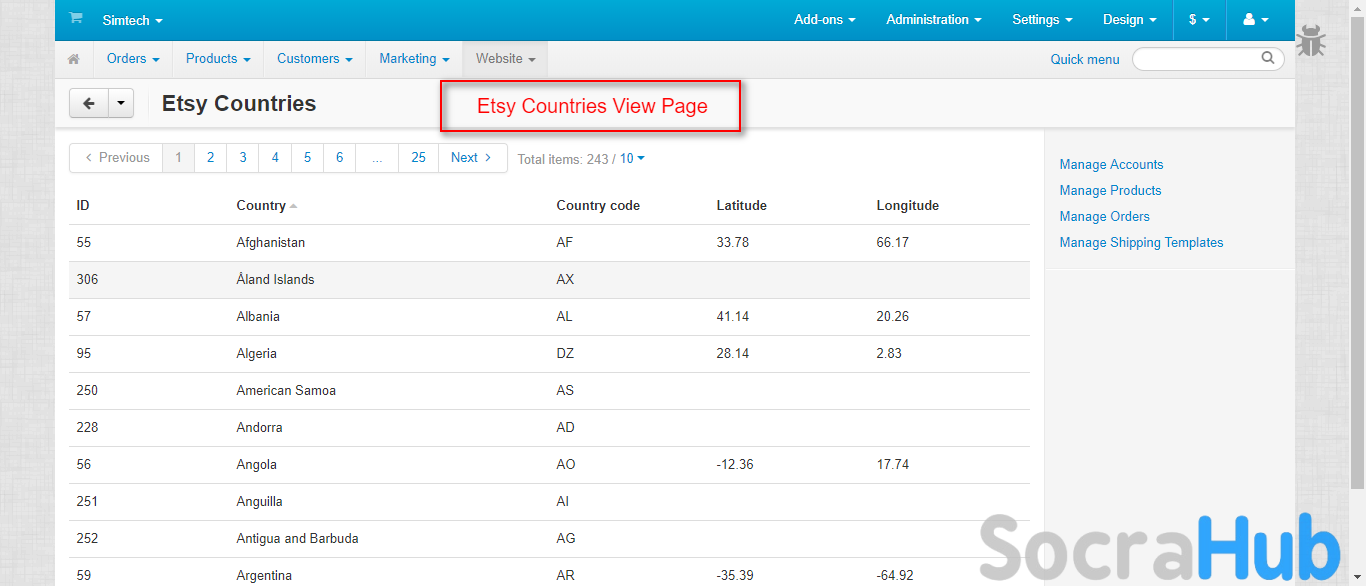Open the Add-ons menu
Image resolution: width=1366 pixels, height=586 pixels.
click(x=824, y=20)
